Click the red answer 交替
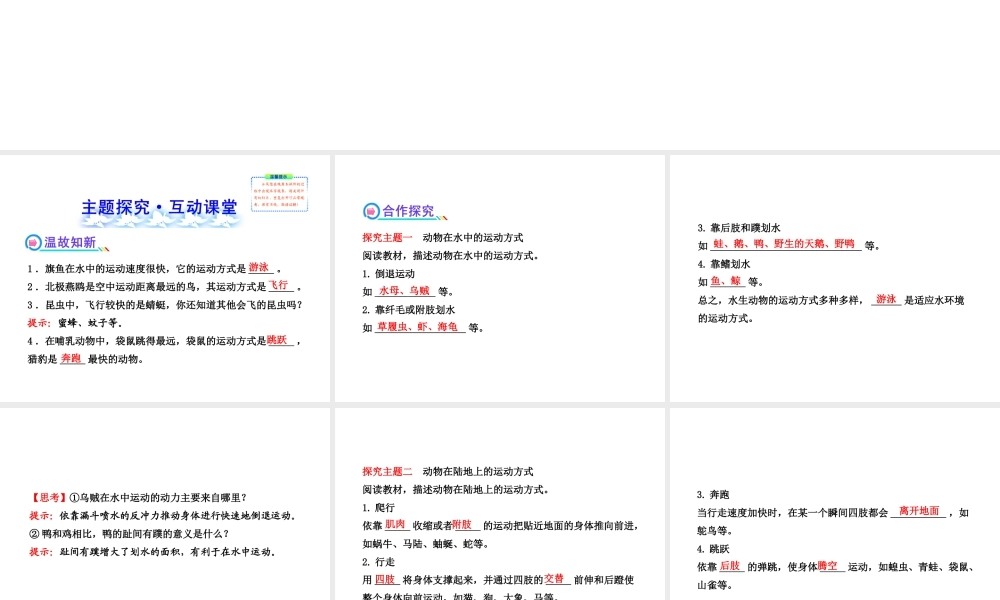This screenshot has height=600, width=1000. tap(554, 578)
